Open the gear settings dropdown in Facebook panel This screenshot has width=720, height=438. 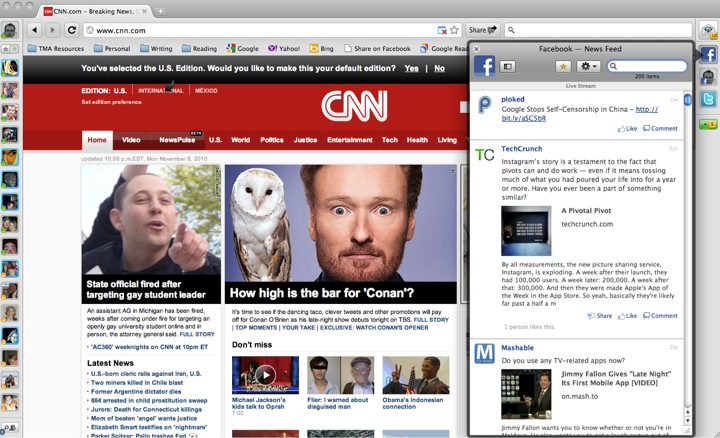tap(589, 66)
